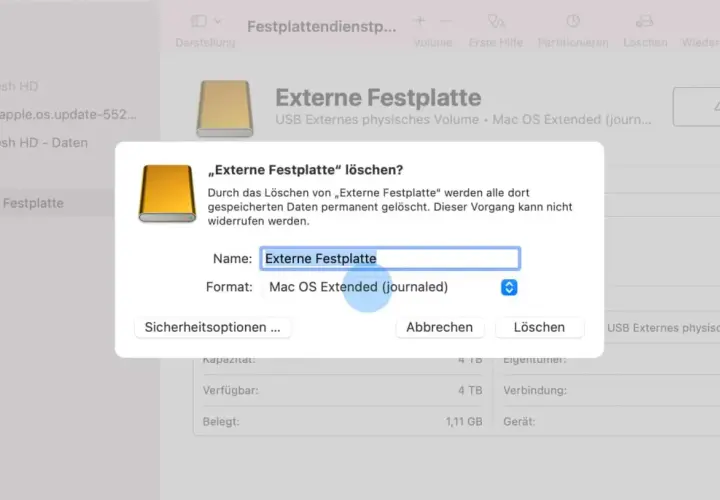Cancel with the Abbrechen button
Viewport: 720px width, 500px height.
pos(439,327)
